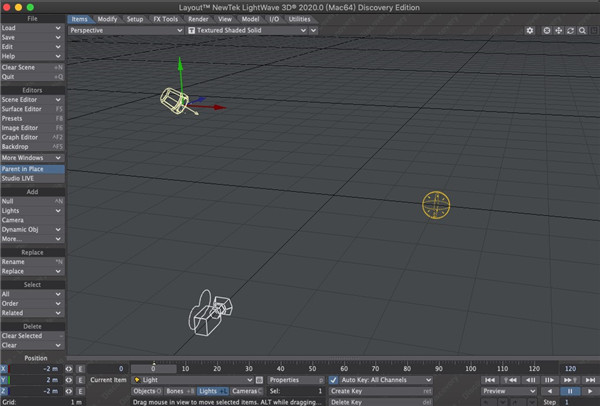600x406 pixels.
Task: Click the Delete Key button
Action: [x=381, y=402]
